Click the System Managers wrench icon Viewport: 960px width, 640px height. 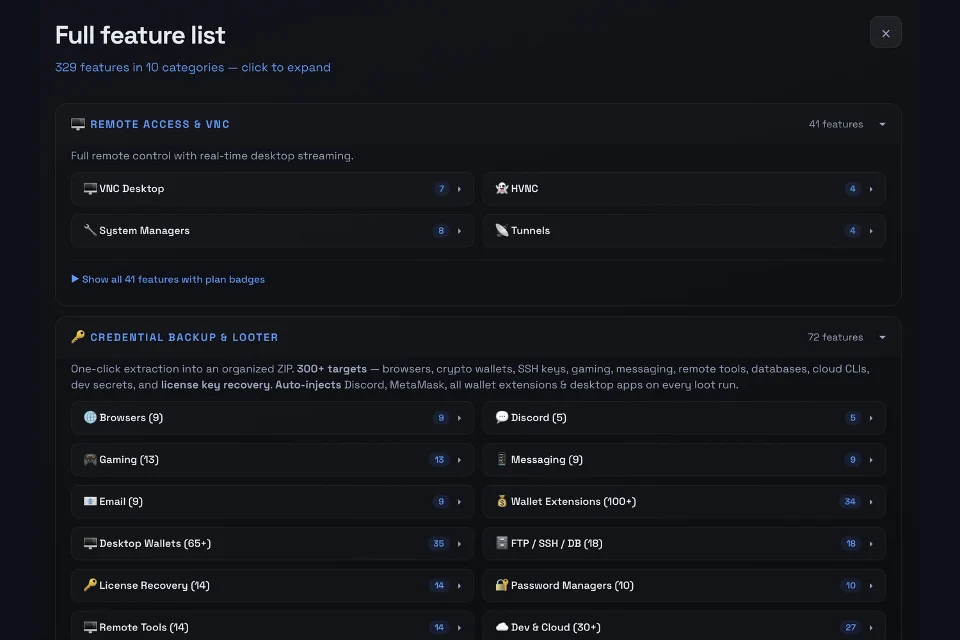[x=90, y=230]
